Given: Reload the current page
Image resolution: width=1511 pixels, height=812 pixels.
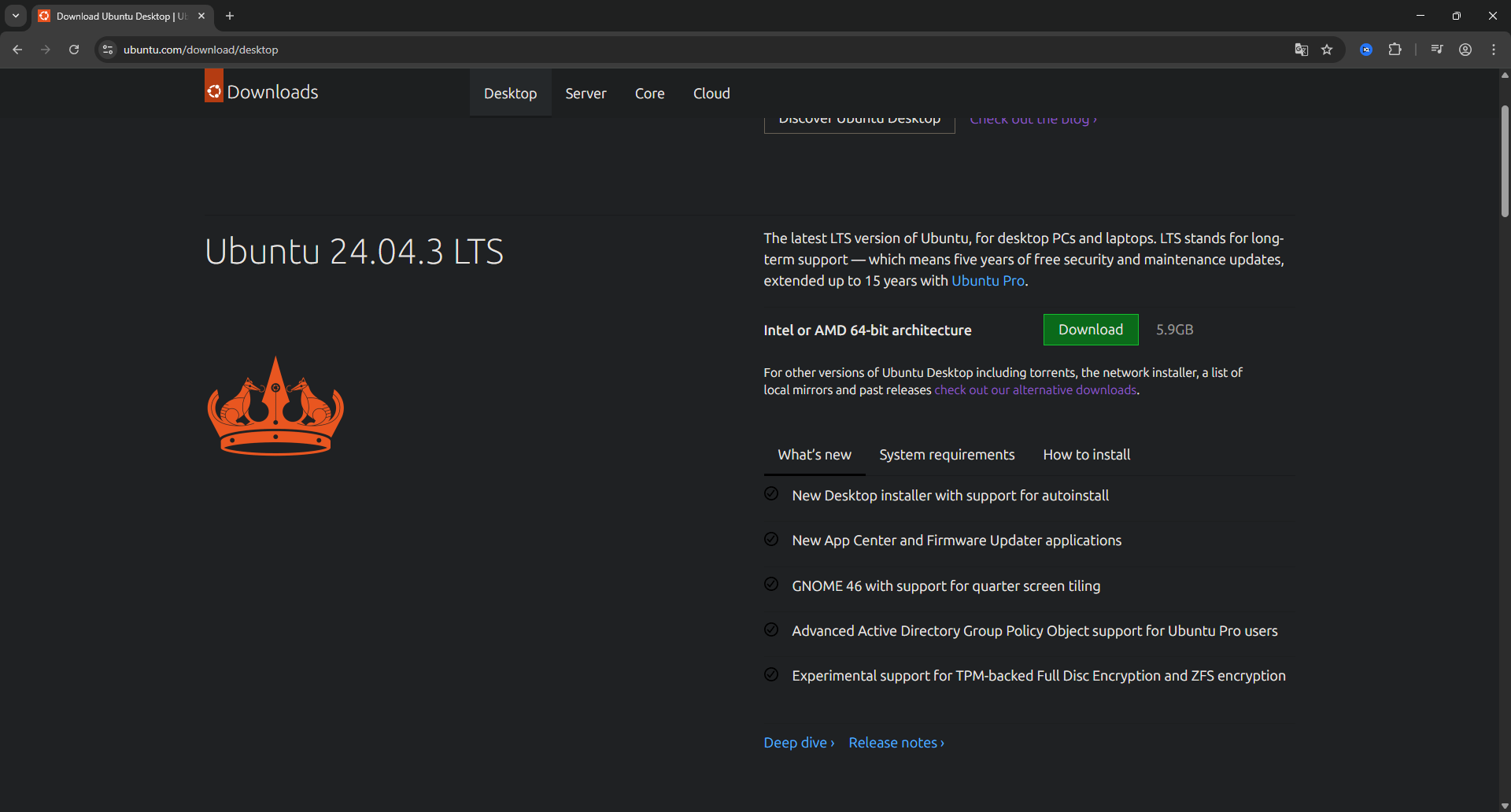Looking at the screenshot, I should (x=73, y=49).
